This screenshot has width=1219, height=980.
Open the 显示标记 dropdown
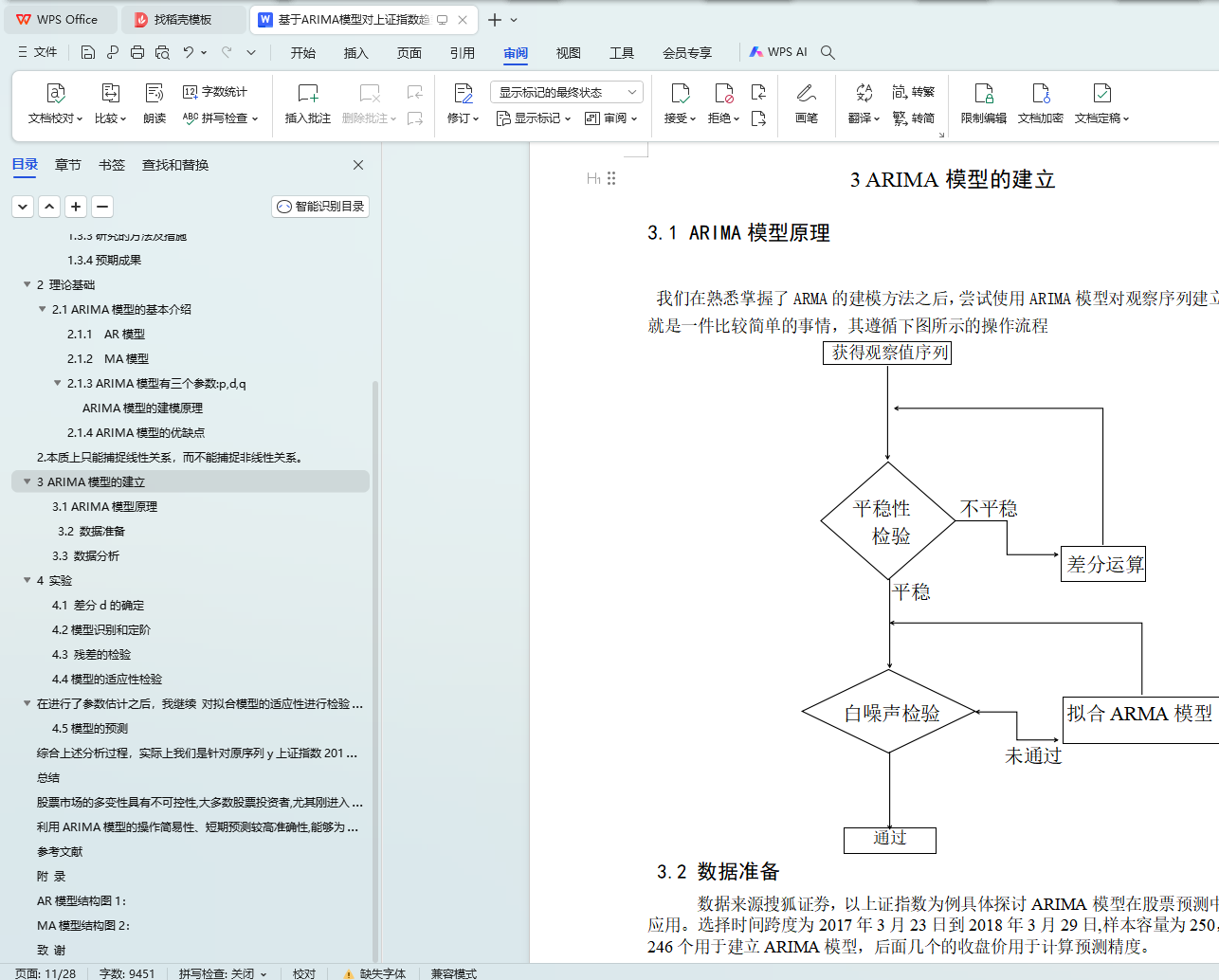click(x=534, y=118)
